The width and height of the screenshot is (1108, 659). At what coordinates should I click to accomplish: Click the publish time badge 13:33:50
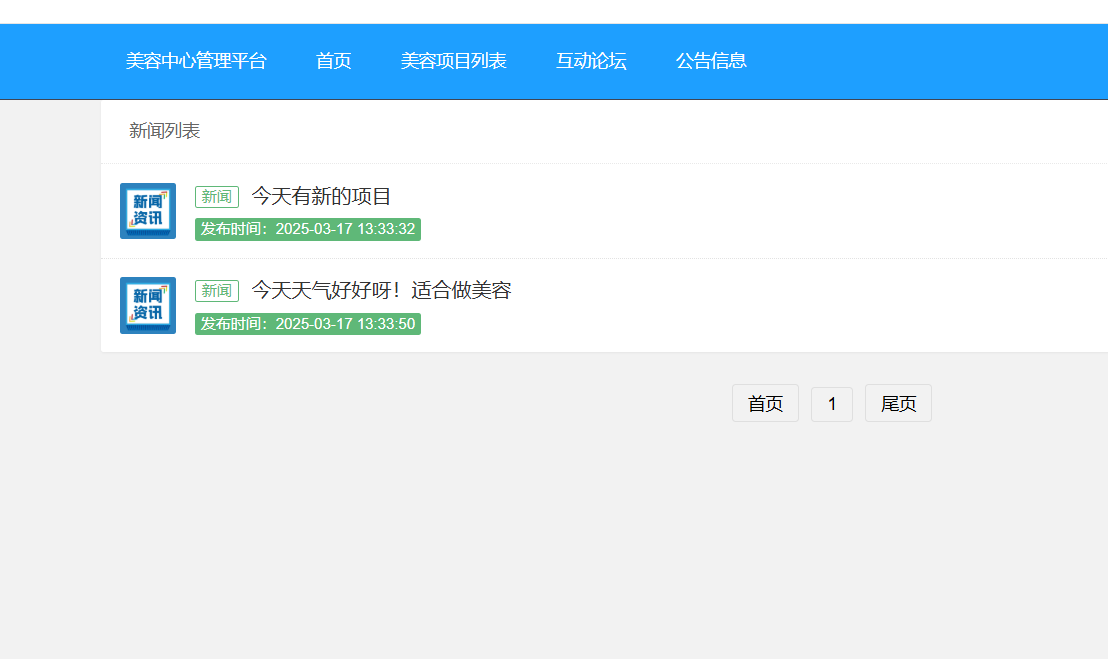point(308,324)
